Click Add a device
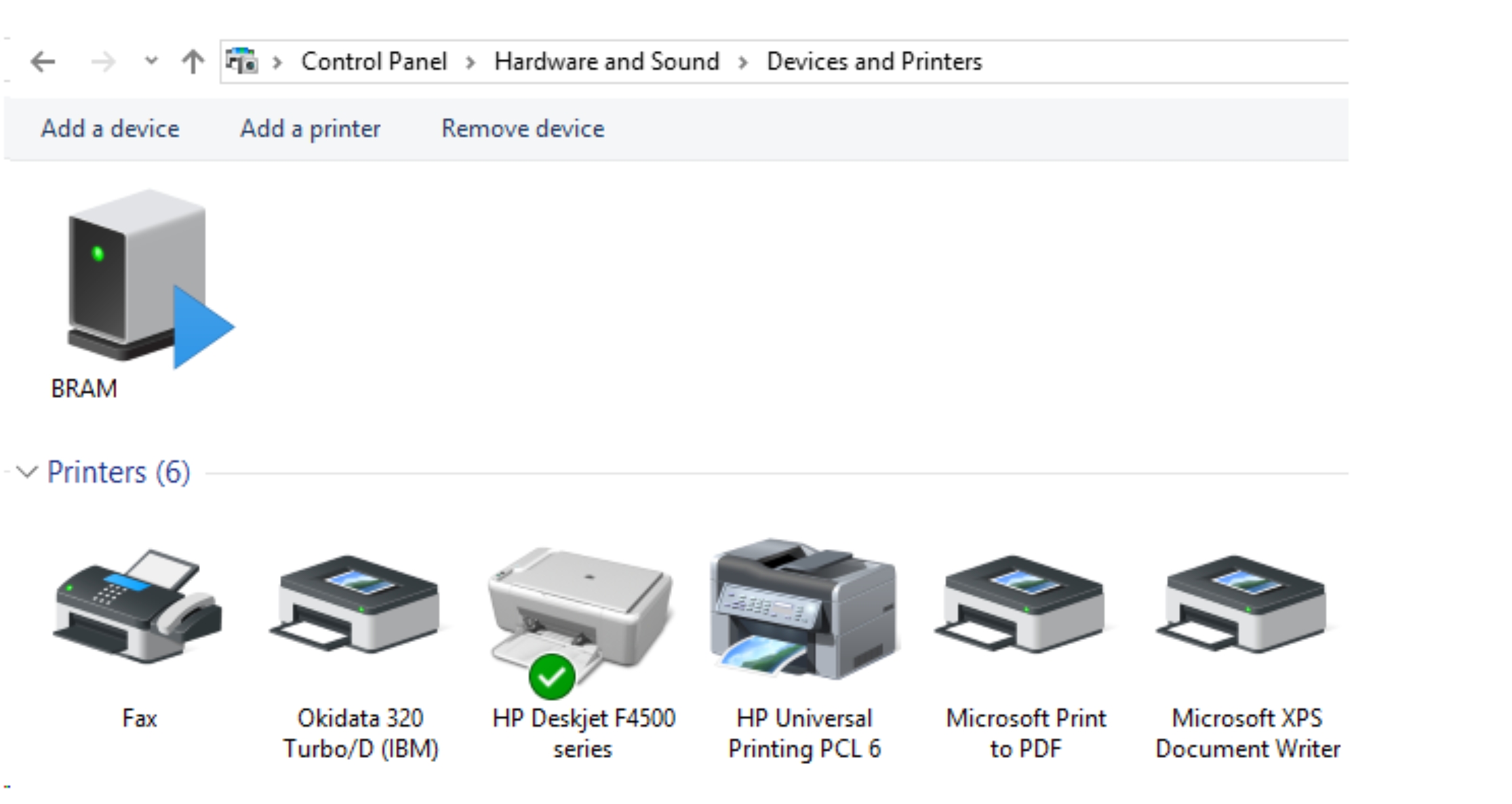 (110, 128)
